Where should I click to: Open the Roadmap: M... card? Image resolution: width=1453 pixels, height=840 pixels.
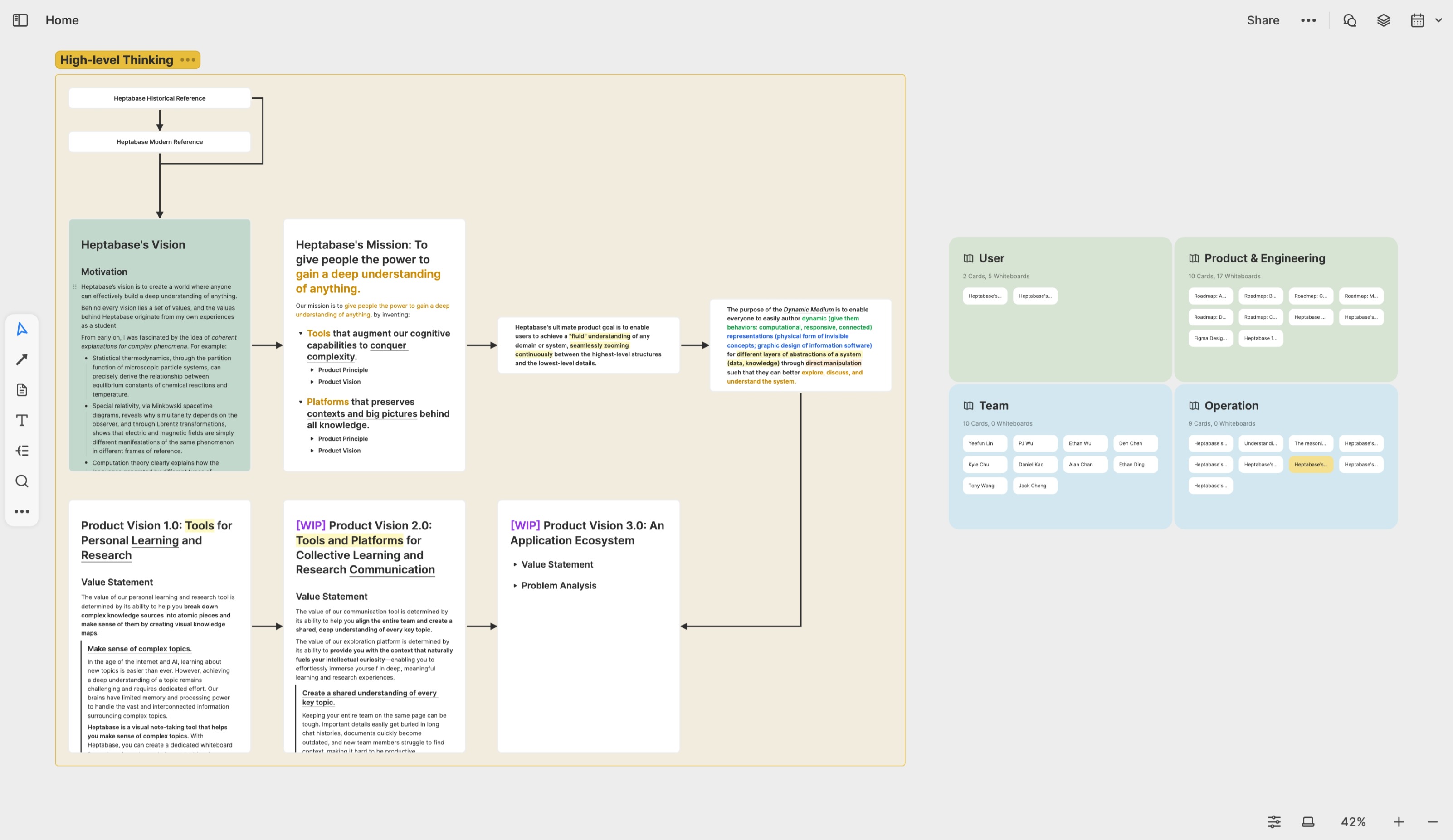(1361, 296)
